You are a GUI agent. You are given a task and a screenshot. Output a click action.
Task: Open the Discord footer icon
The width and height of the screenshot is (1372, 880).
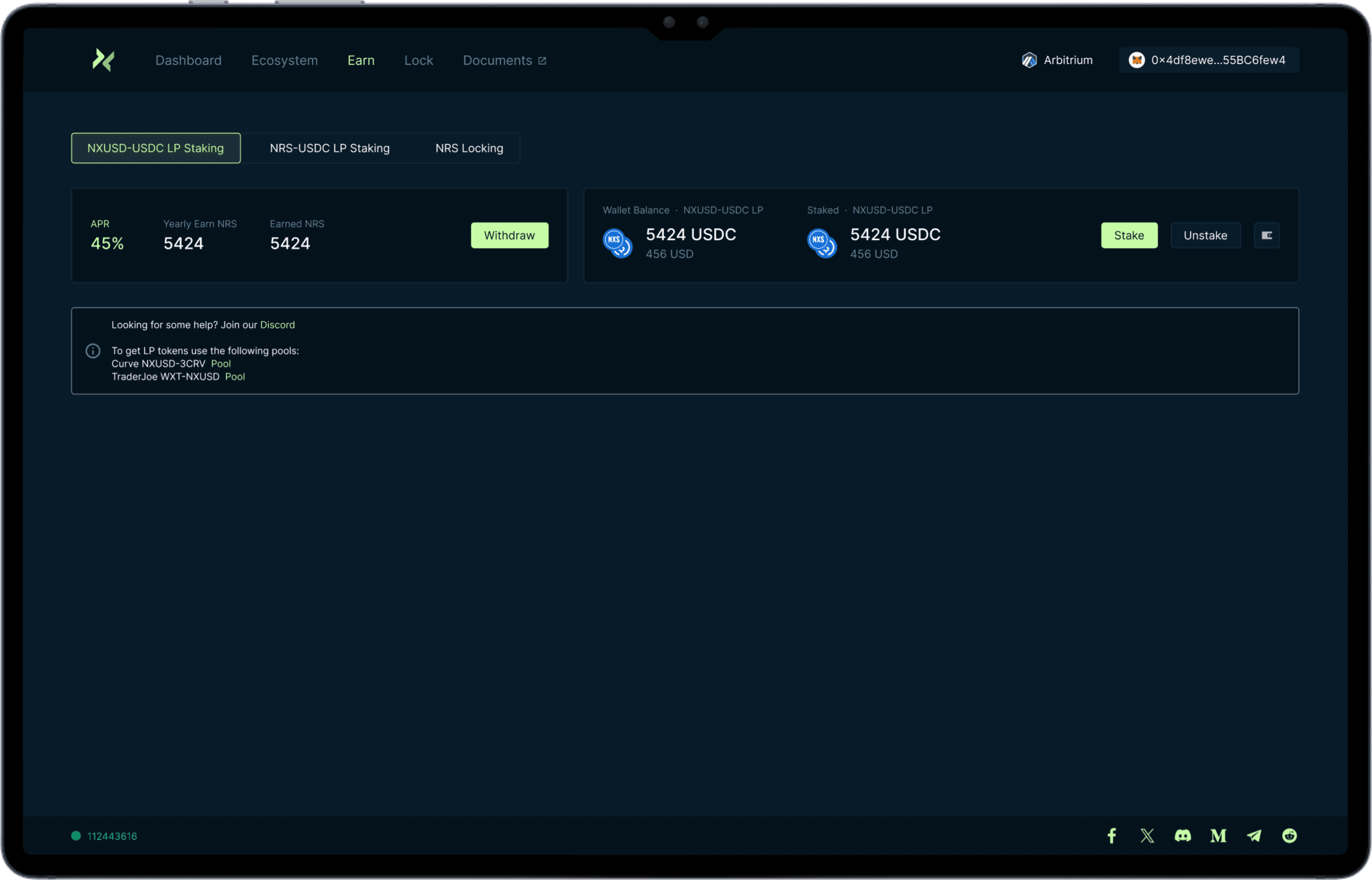(x=1183, y=835)
